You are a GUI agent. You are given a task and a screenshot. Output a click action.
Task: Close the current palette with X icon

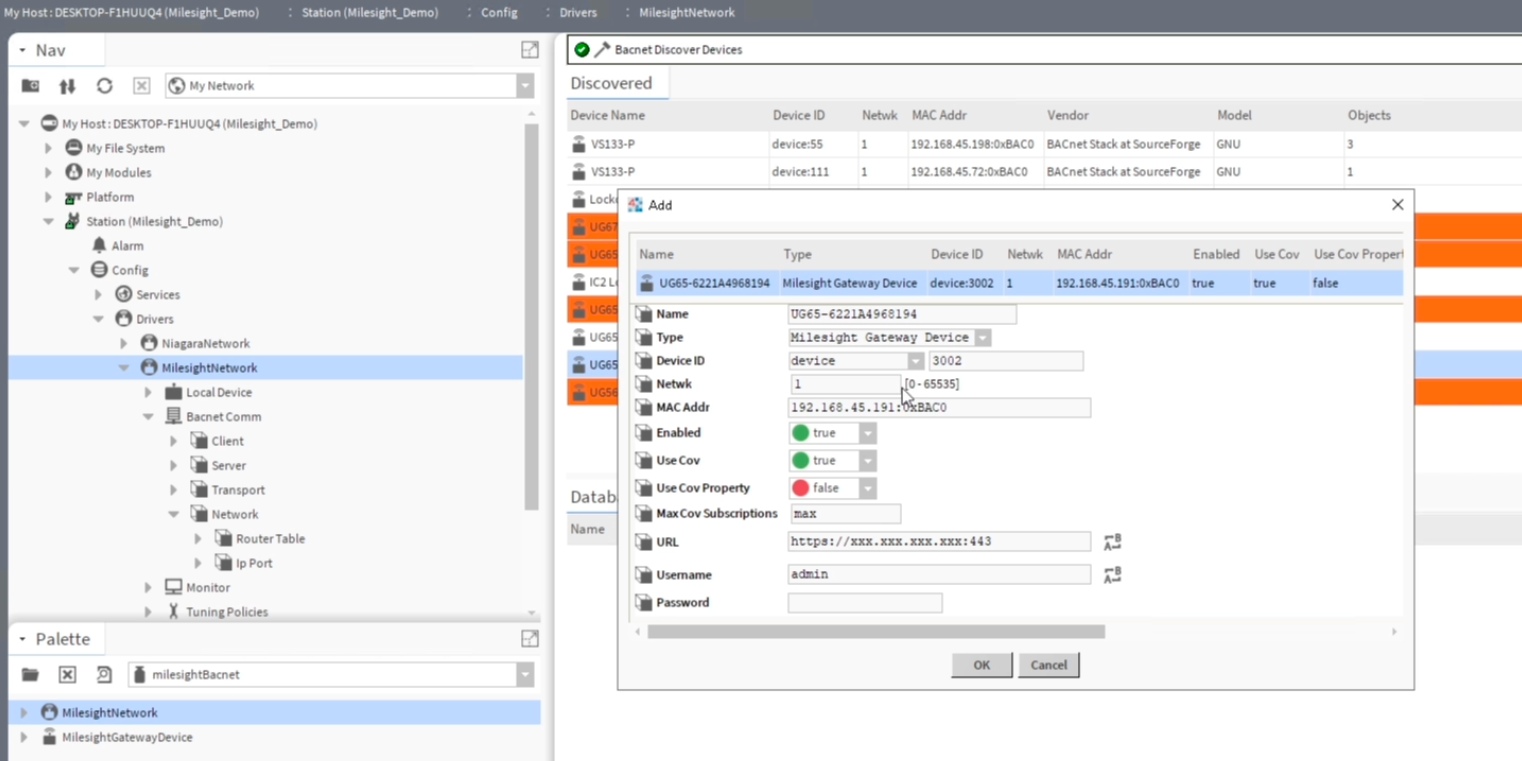coord(67,674)
